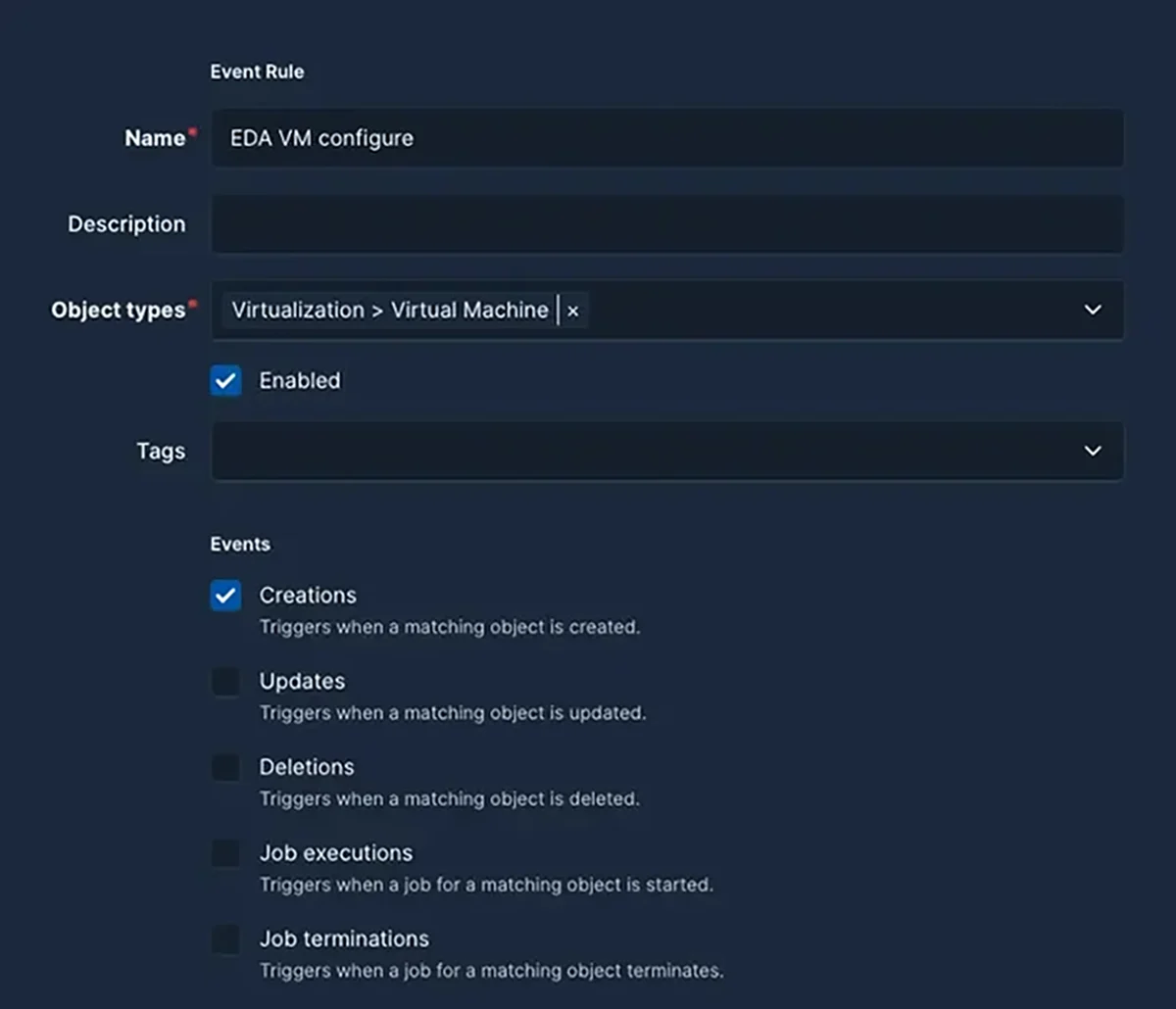Turn on Job terminations checkbox
This screenshot has width=1176, height=1009.
pyautogui.click(x=226, y=939)
